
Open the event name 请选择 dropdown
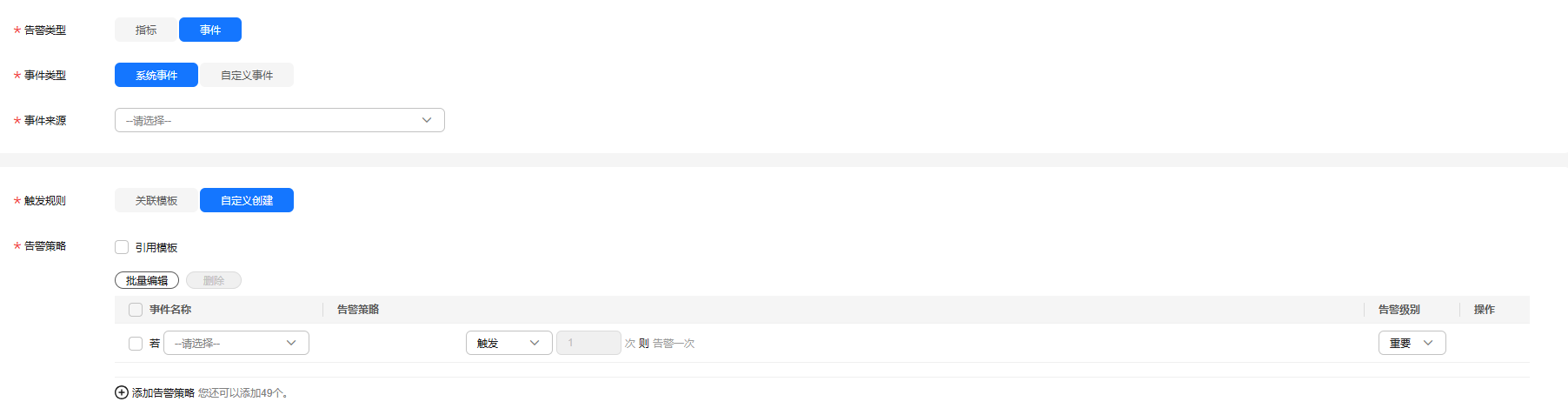pos(236,343)
